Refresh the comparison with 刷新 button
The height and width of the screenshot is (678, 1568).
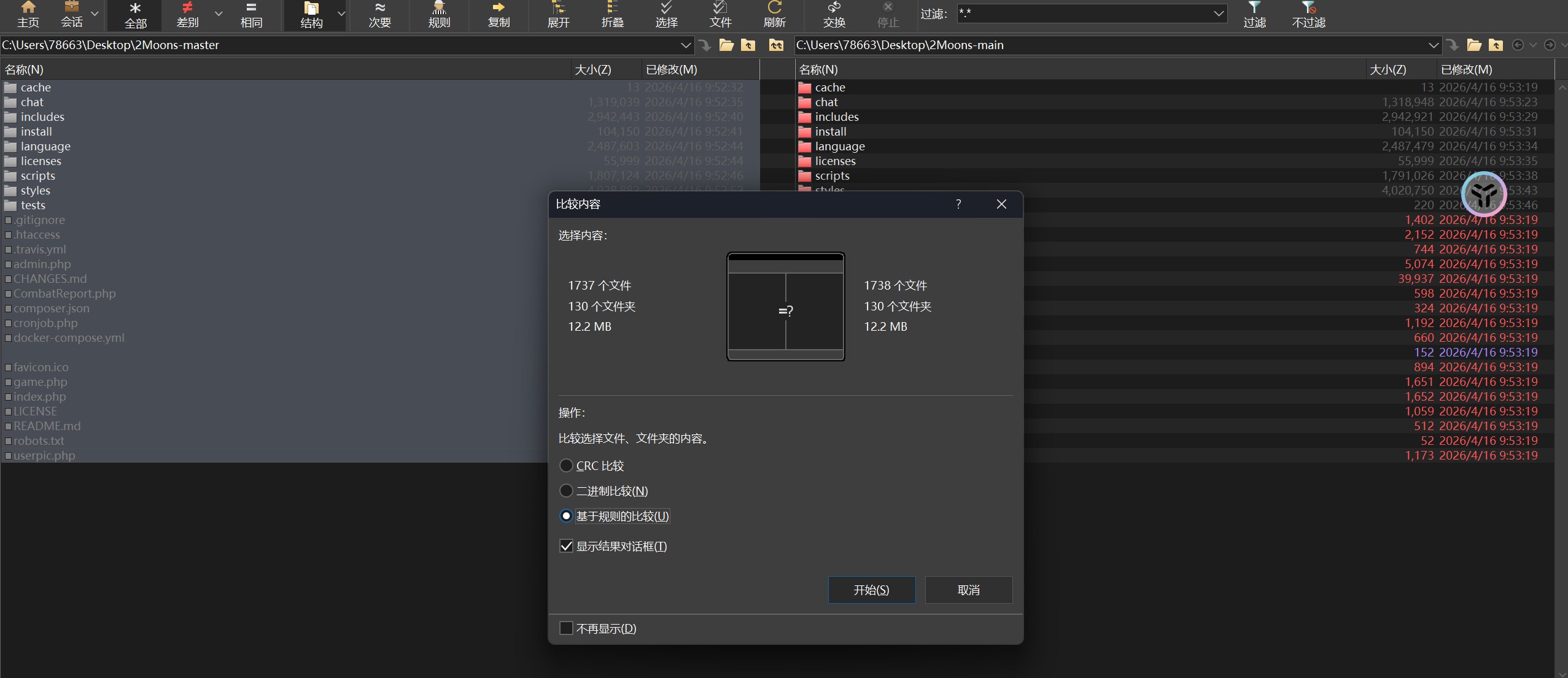point(774,15)
